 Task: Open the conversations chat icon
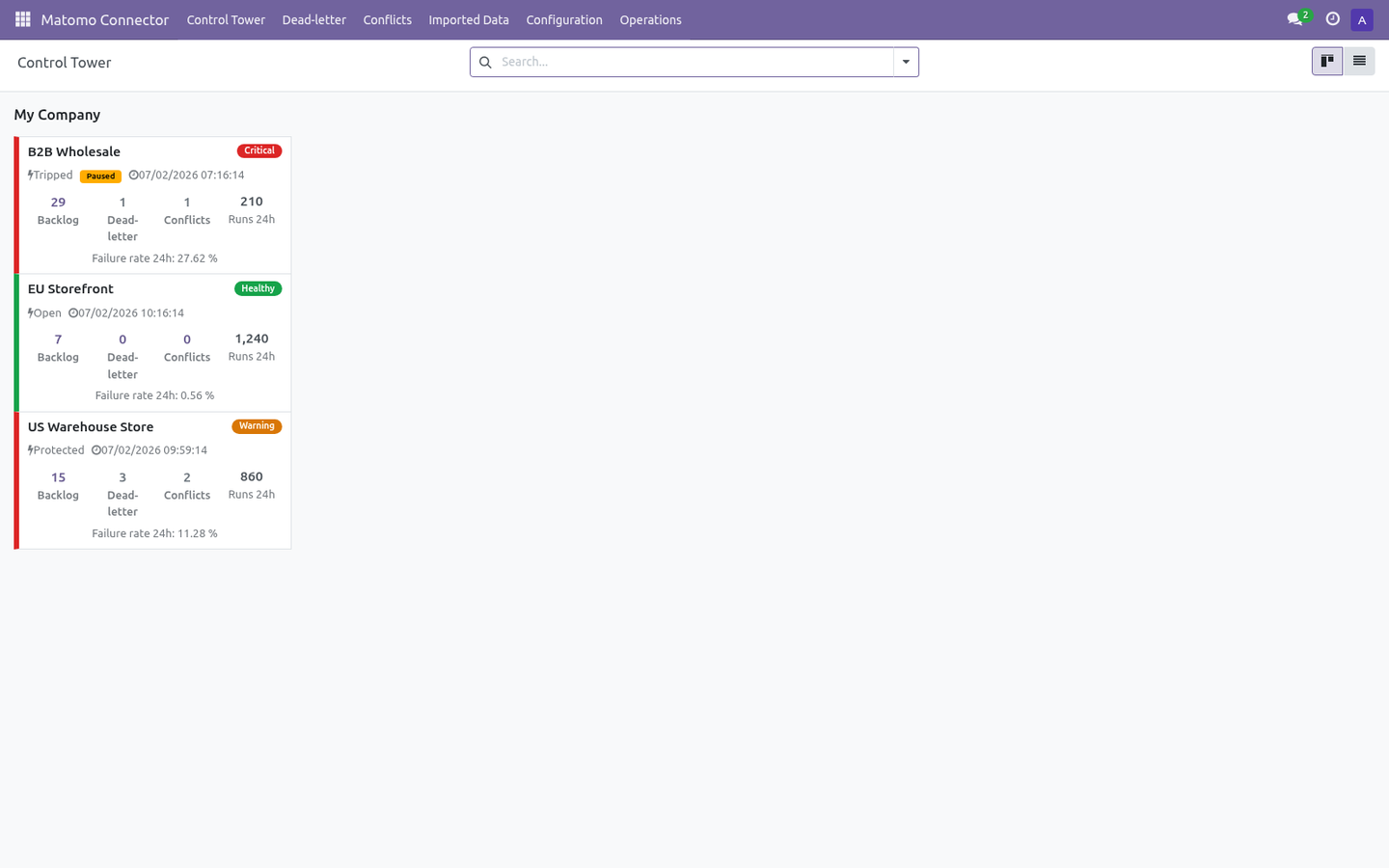point(1295,19)
